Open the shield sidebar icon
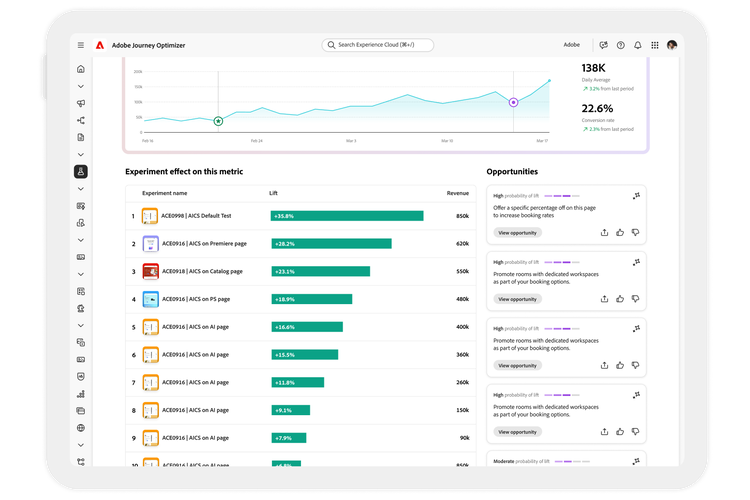Screen dimensions: 750x500 (x=81, y=377)
